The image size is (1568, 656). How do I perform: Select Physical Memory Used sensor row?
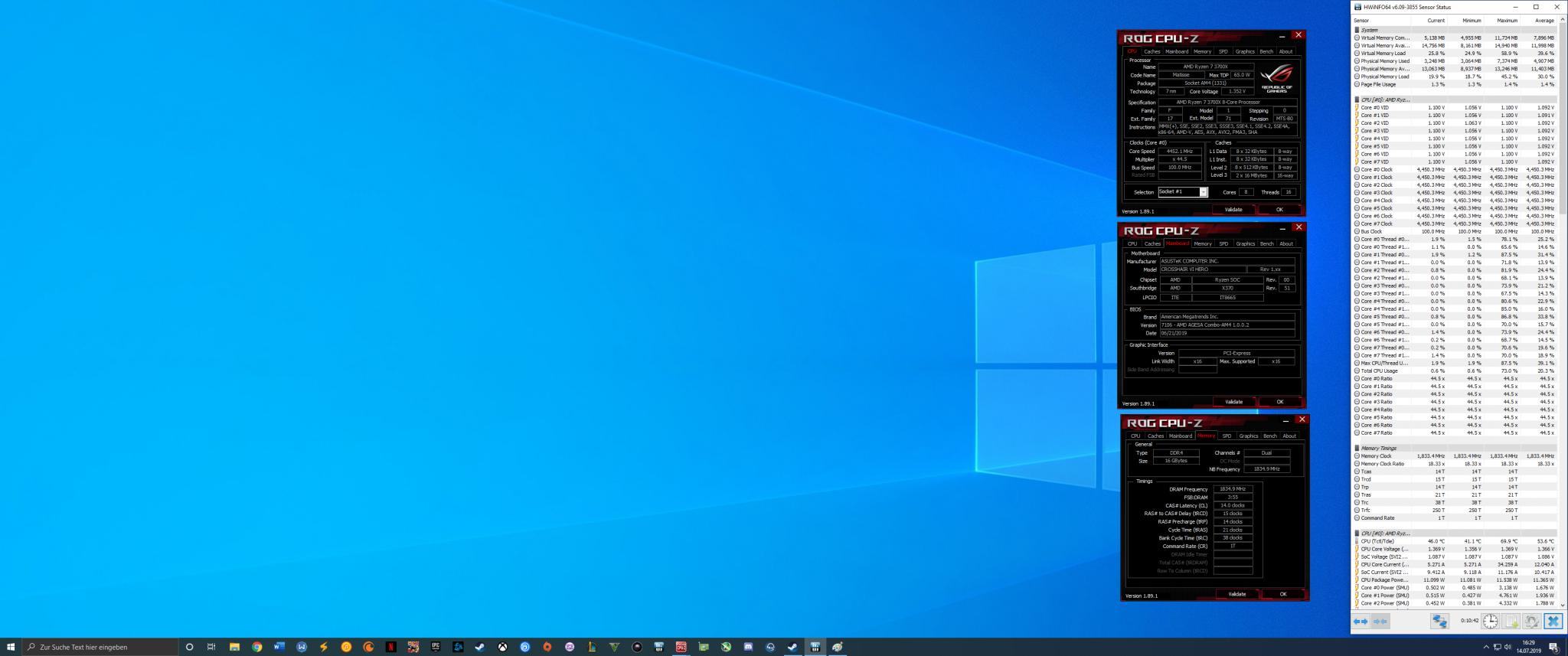tap(1455, 61)
